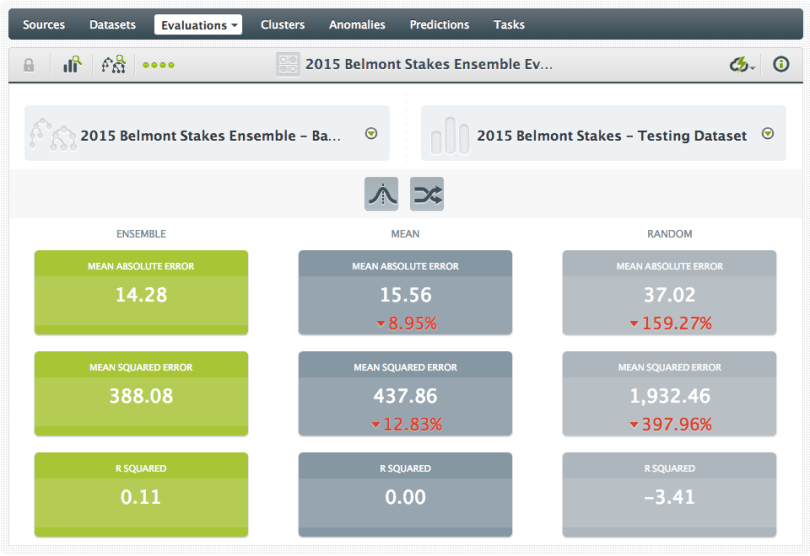Open the ensemble tree icon in toolbar
Viewport: 810px width, 556px height.
coord(114,65)
